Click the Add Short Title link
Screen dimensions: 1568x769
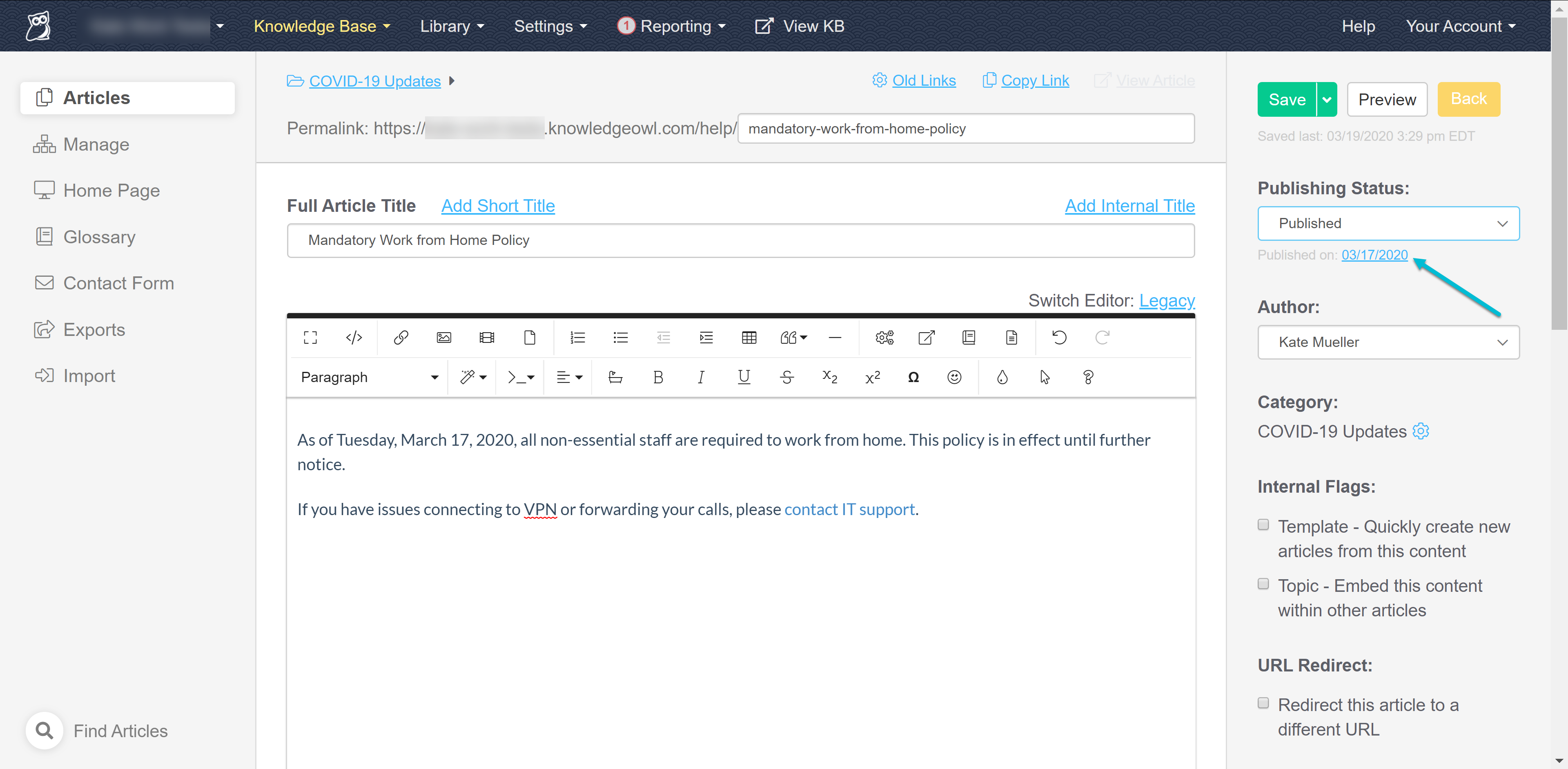[x=497, y=206]
